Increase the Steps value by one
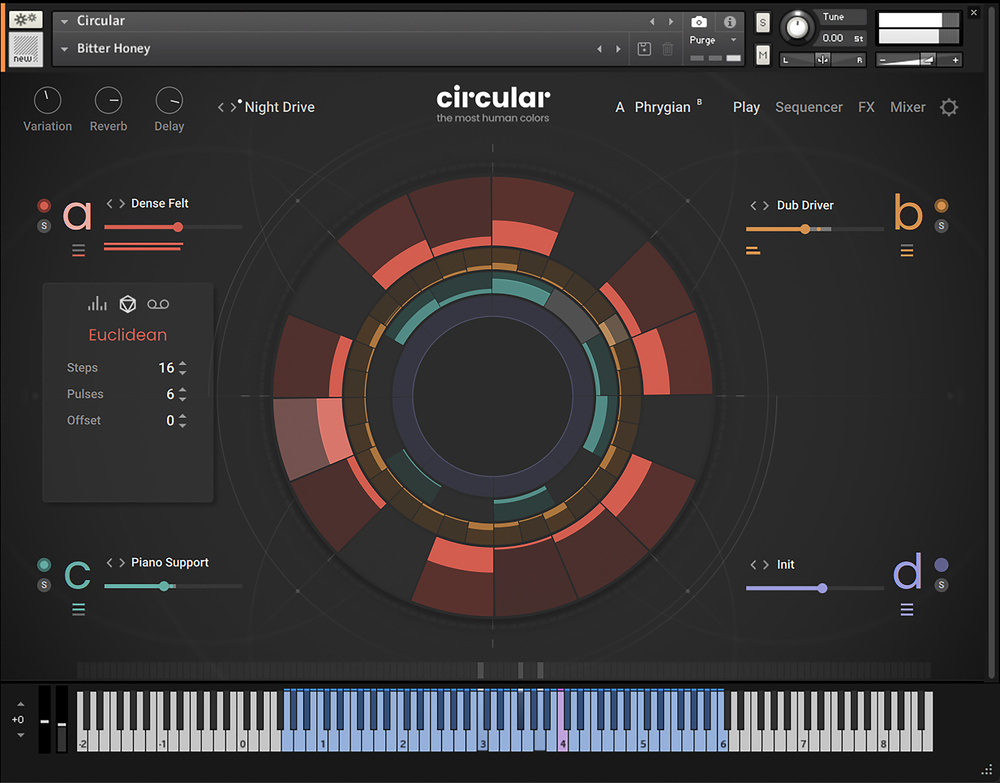 (x=182, y=364)
